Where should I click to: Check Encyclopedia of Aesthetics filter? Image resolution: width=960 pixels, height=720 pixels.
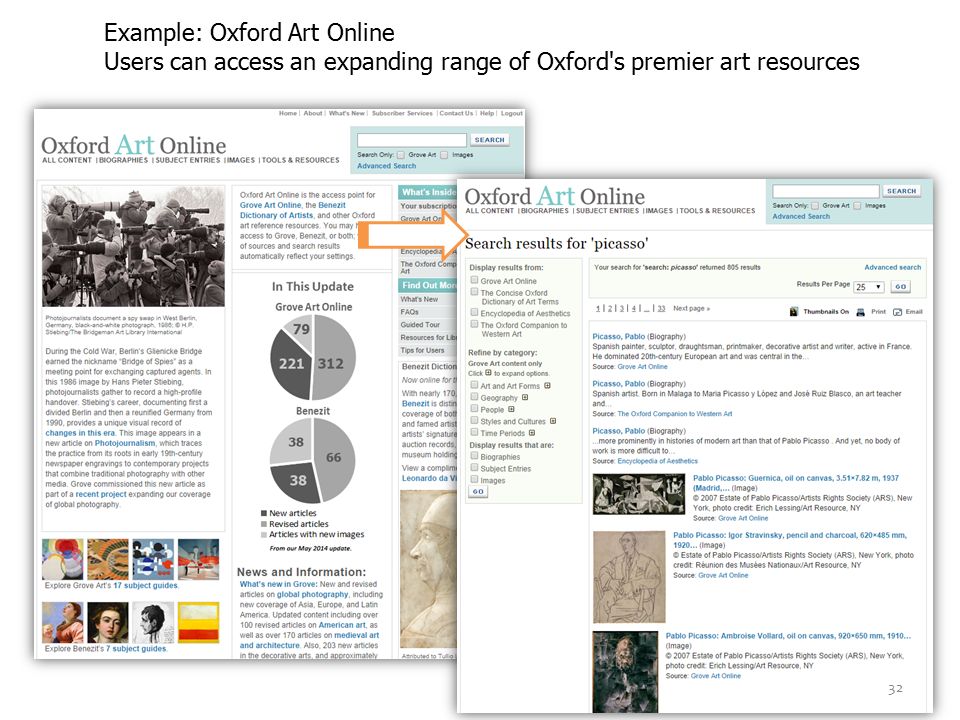474,312
